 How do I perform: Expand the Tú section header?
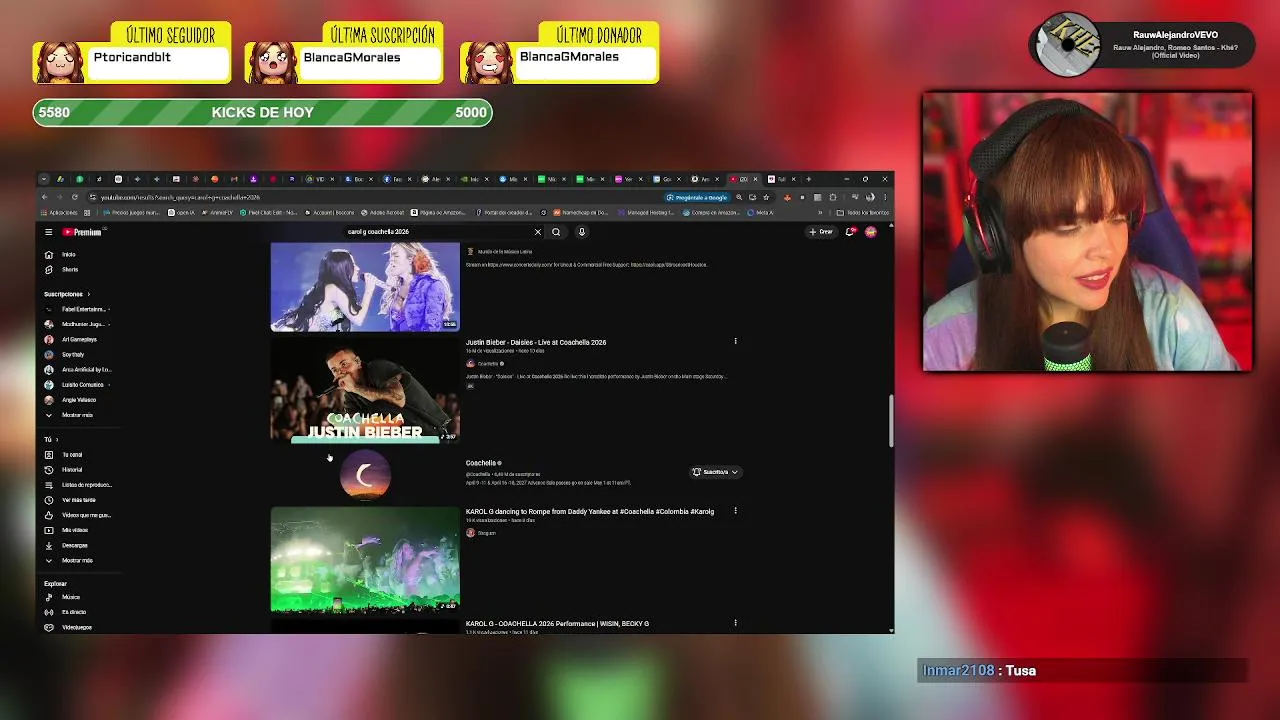pos(51,439)
